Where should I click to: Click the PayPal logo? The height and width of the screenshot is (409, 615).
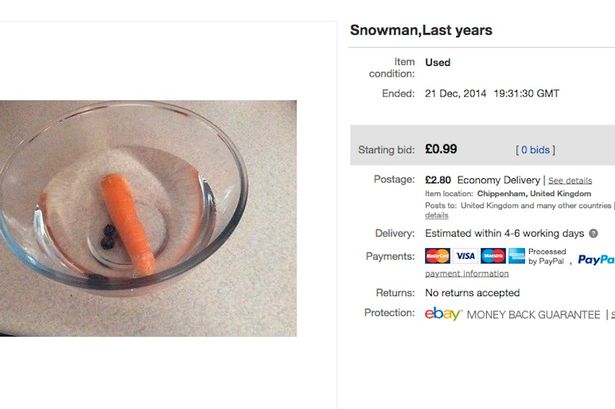[596, 260]
